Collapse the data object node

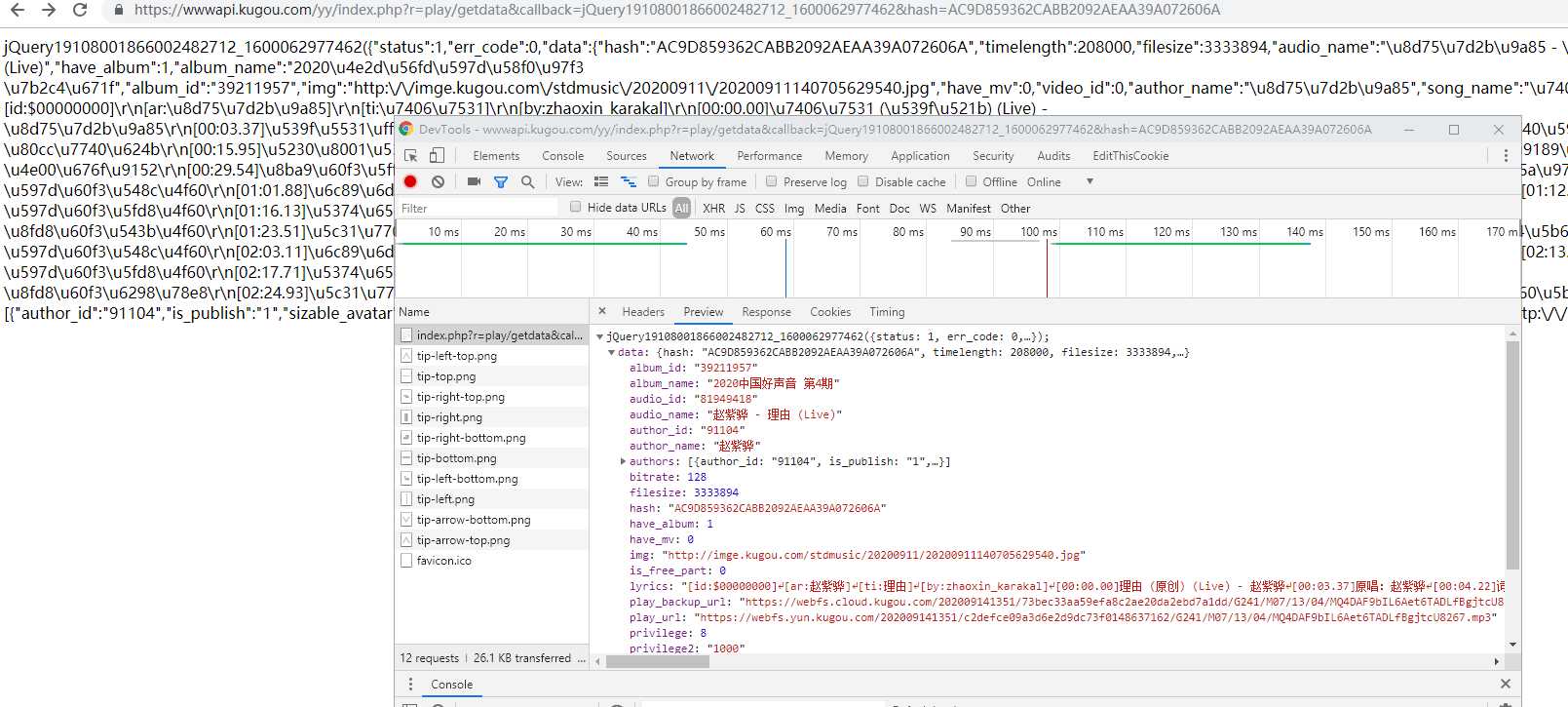pos(611,352)
